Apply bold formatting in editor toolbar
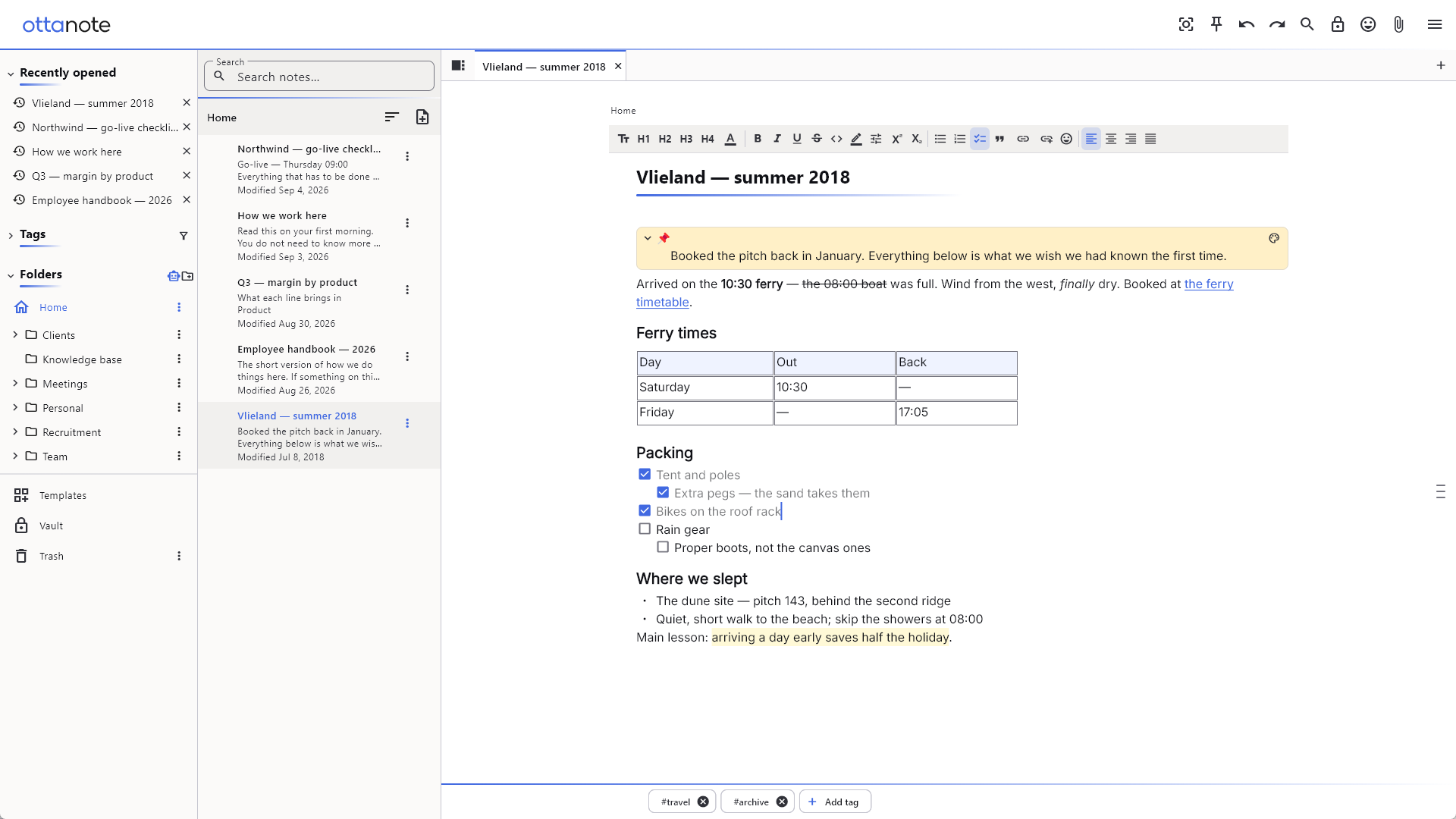 tap(758, 139)
